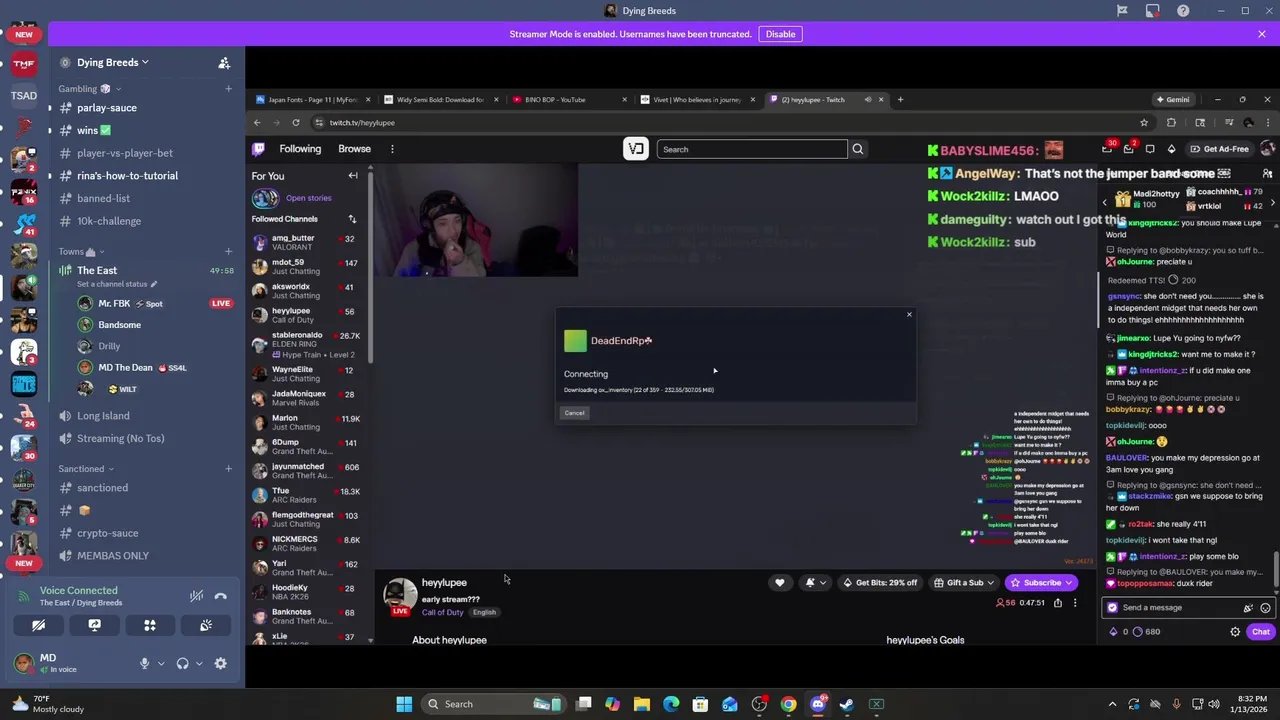
Task: Dismiss the Streamer Mode banner
Action: [1262, 34]
